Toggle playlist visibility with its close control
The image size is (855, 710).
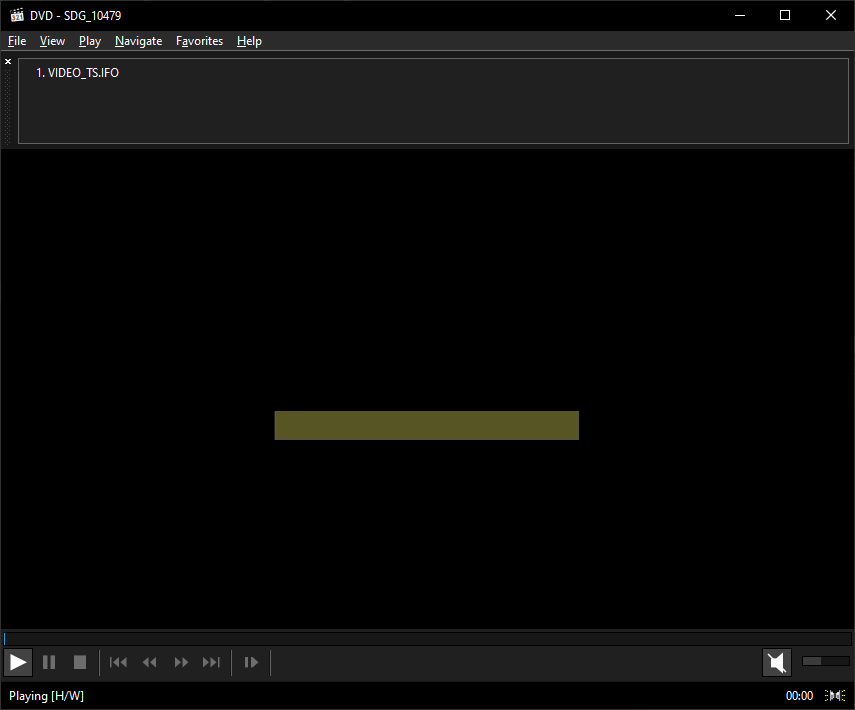7,60
